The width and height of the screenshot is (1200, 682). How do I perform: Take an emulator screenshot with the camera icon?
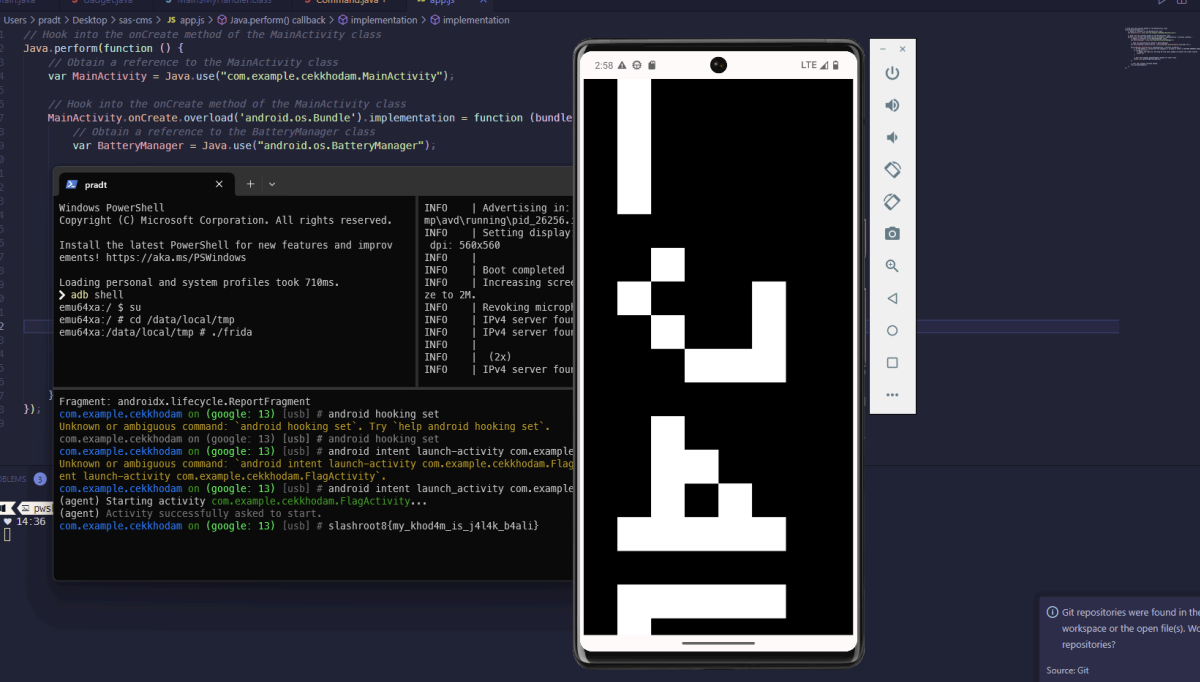(892, 234)
